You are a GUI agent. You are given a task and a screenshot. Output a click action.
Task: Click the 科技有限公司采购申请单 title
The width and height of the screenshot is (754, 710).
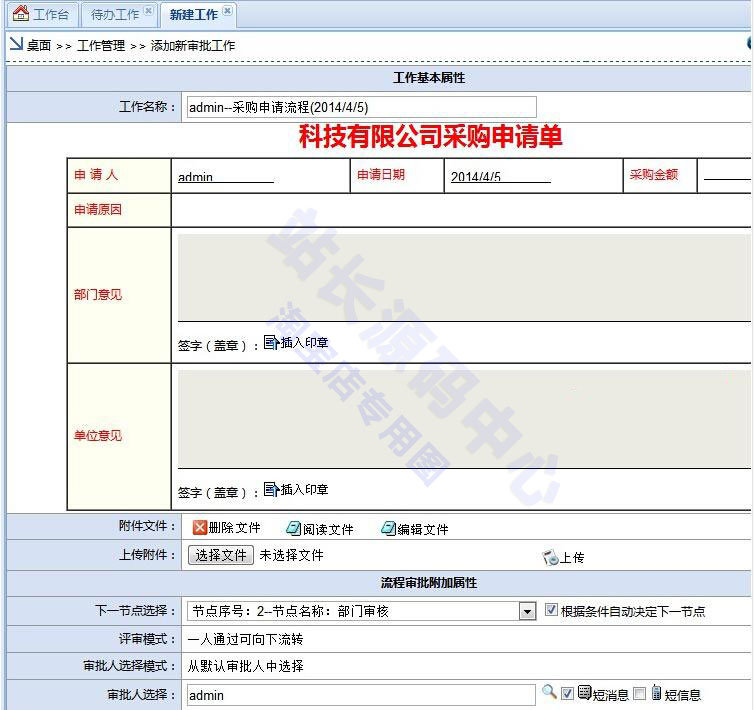430,136
